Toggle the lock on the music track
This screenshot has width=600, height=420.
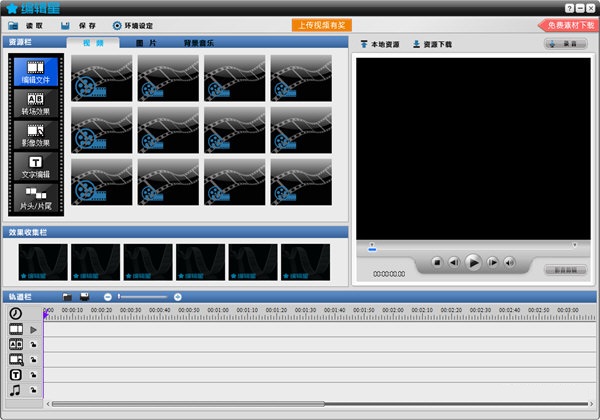coord(34,391)
